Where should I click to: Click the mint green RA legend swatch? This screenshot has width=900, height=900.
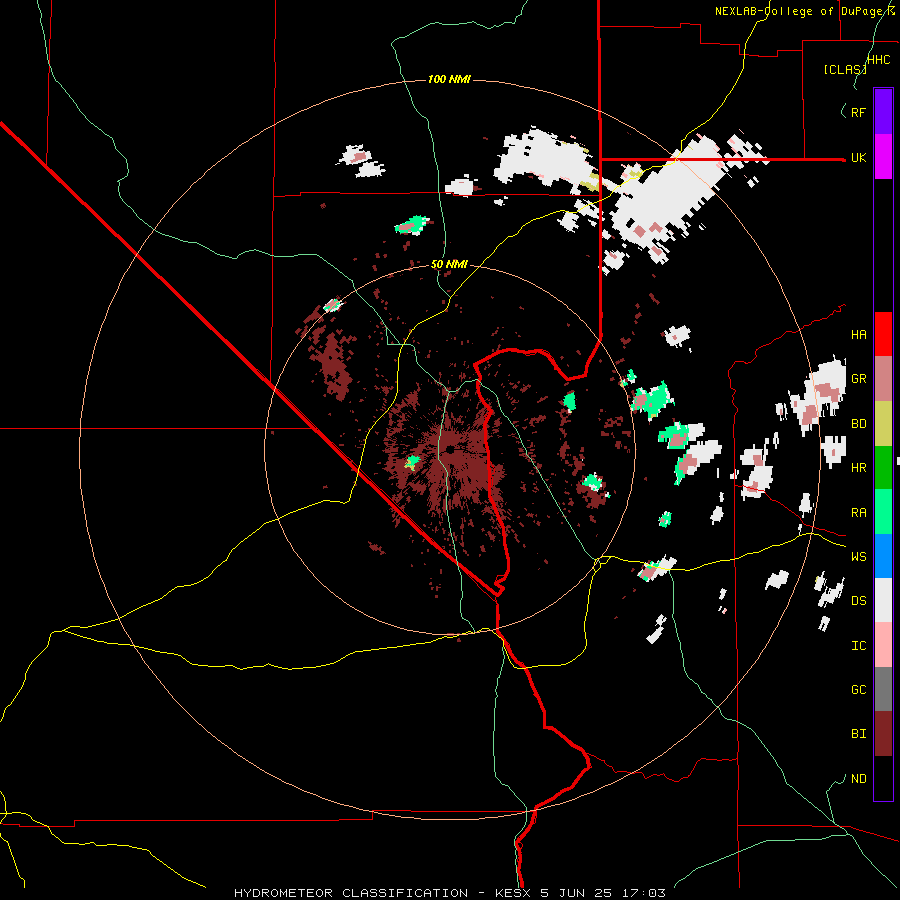click(x=883, y=512)
